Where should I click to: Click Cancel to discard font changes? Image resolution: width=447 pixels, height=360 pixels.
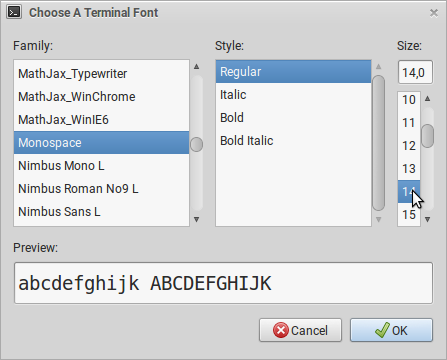coord(300,330)
